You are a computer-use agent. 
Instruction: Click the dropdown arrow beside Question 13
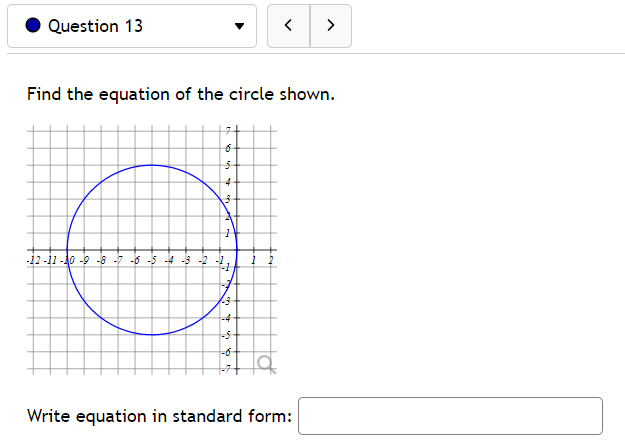coord(238,27)
